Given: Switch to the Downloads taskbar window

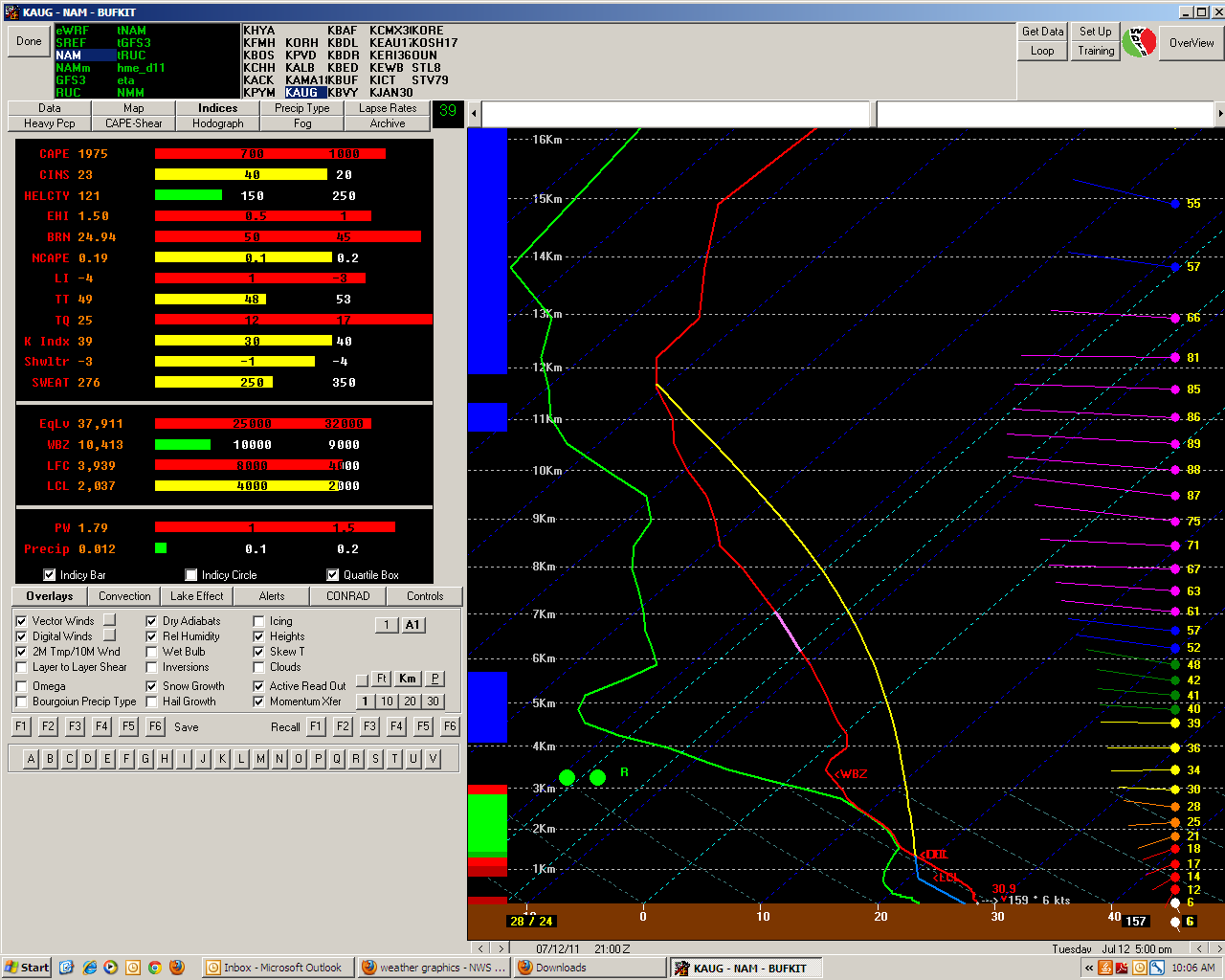Looking at the screenshot, I should pyautogui.click(x=589, y=968).
